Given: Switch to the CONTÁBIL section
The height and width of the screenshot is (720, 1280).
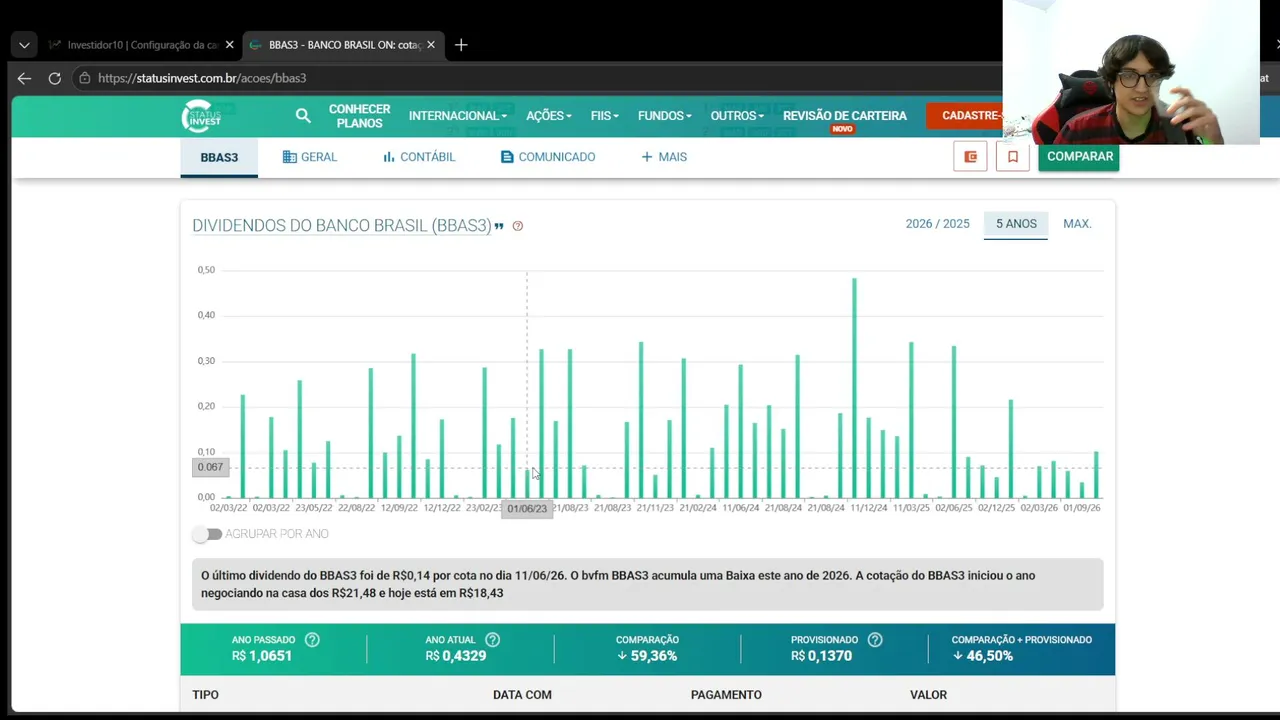Looking at the screenshot, I should point(419,157).
